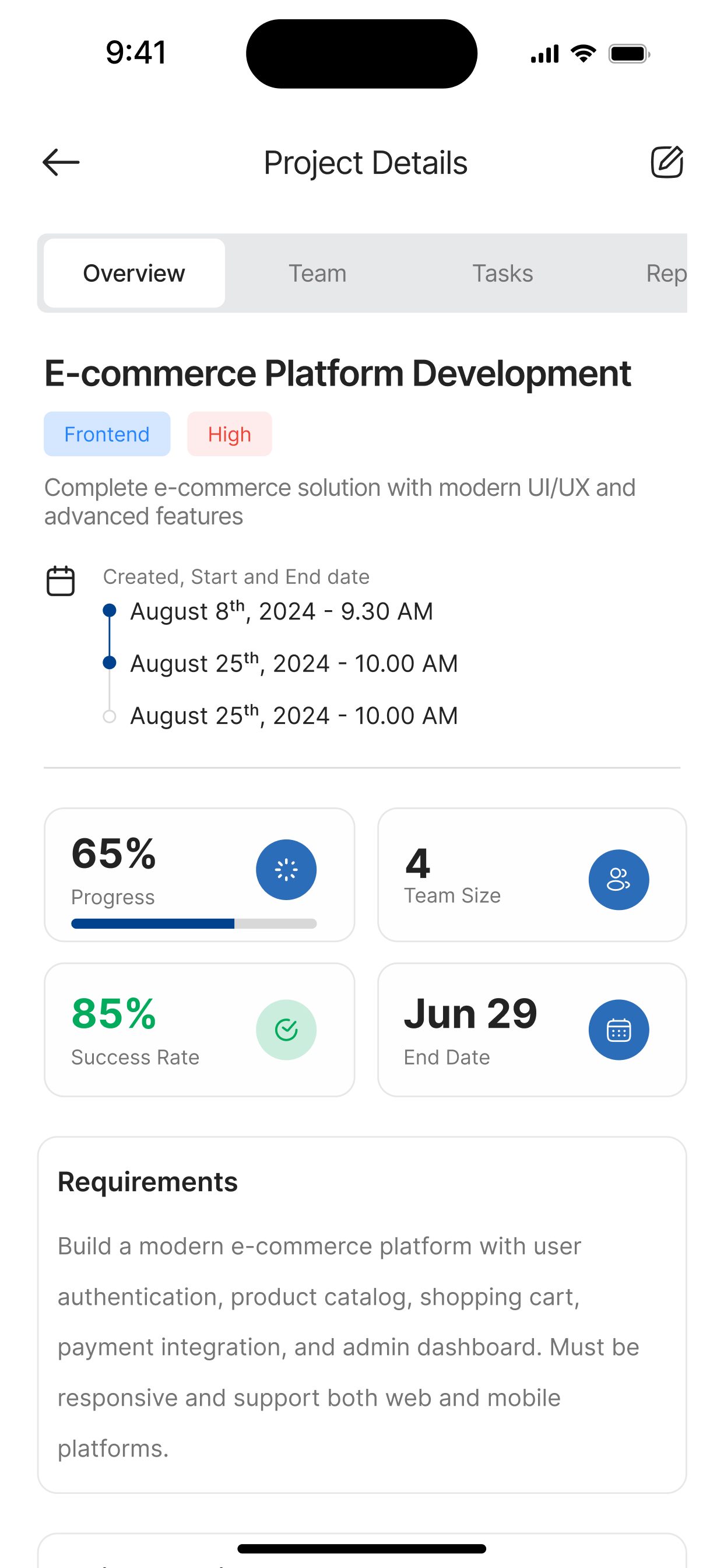The width and height of the screenshot is (724, 1568).
Task: Open the 85% Success Rate card
Action: click(x=199, y=1030)
